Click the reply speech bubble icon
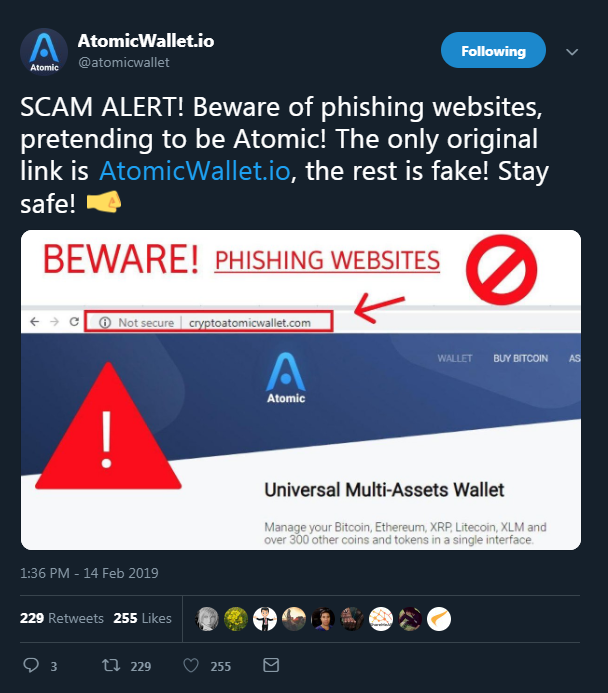This screenshot has height=693, width=608. coord(31,665)
